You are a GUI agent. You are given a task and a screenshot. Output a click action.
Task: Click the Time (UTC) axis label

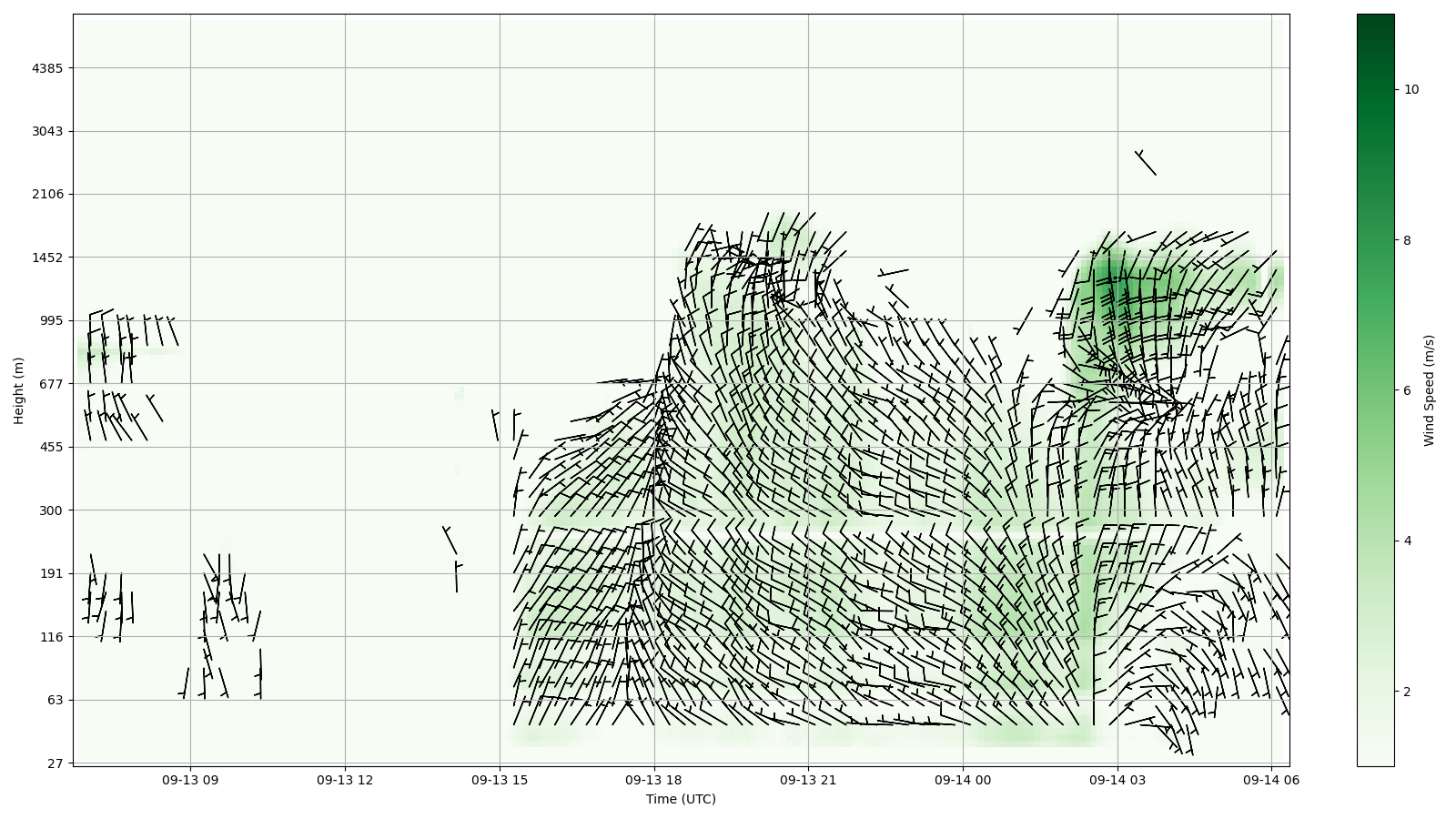tap(681, 799)
